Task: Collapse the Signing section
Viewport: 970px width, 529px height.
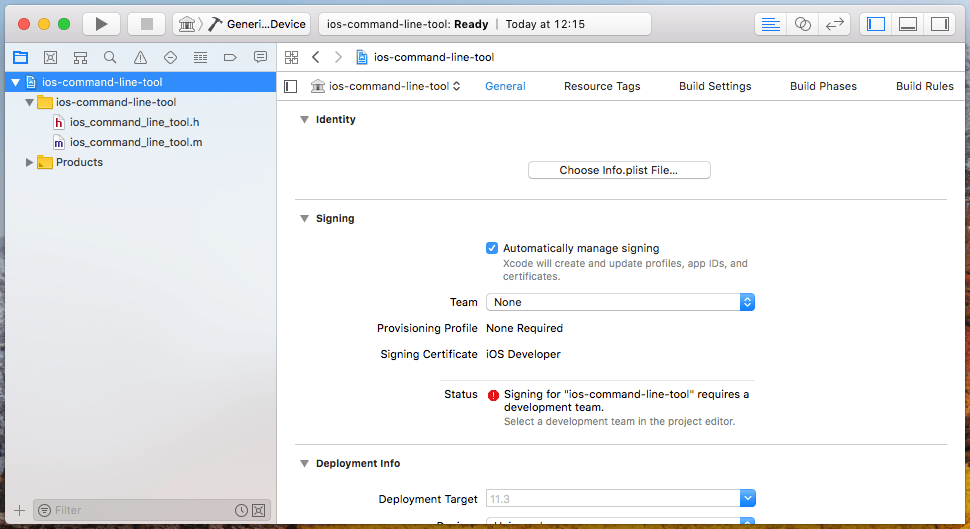Action: point(304,218)
